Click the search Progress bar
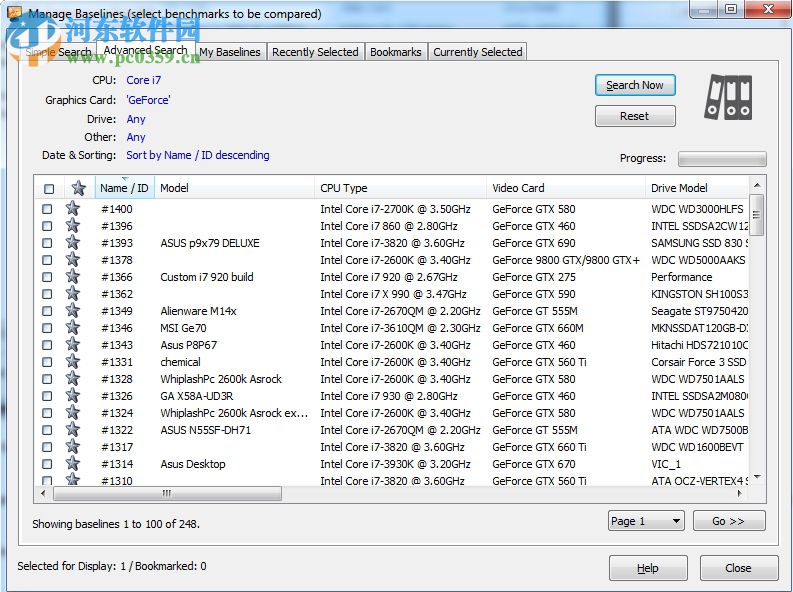 point(722,159)
